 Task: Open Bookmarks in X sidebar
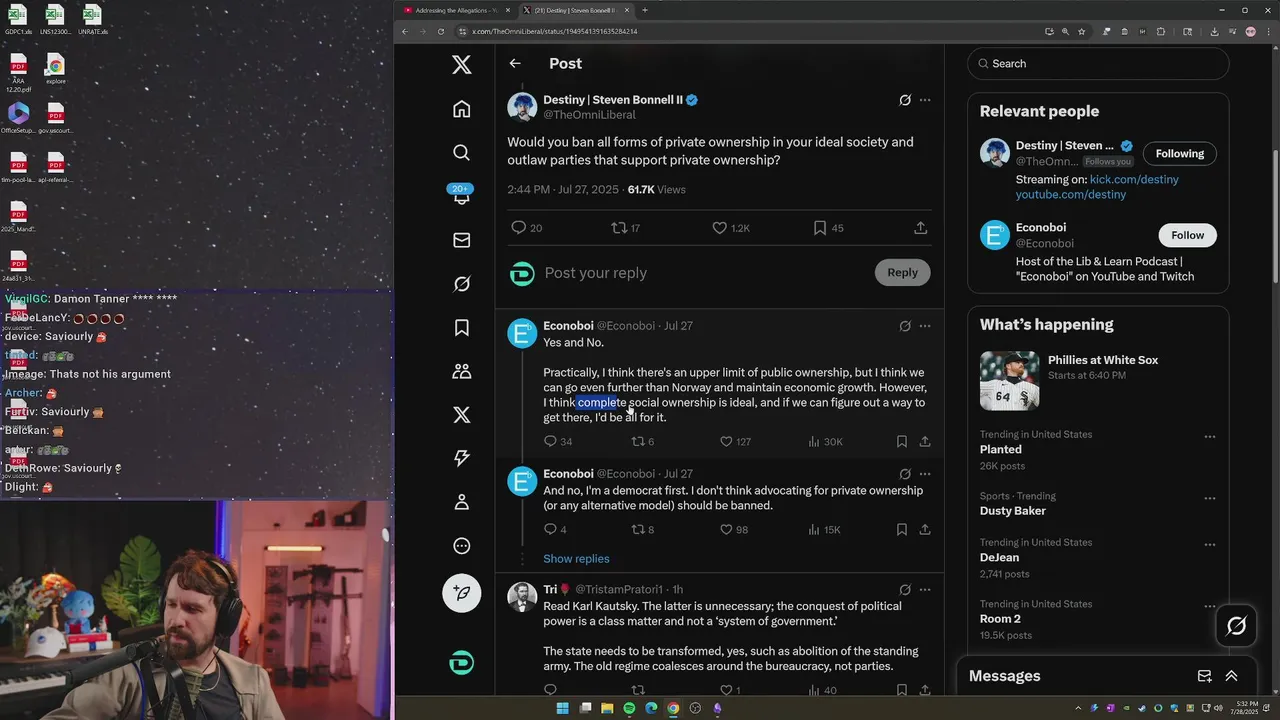pyautogui.click(x=461, y=327)
